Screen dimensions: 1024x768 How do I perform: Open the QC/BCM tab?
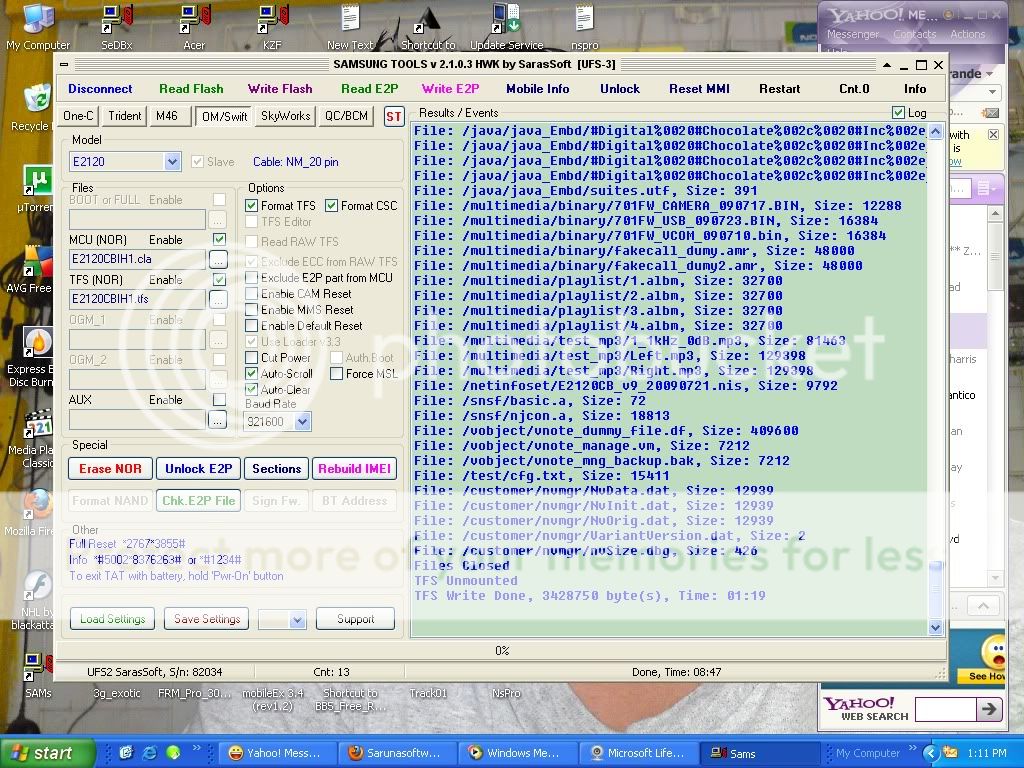(x=346, y=116)
